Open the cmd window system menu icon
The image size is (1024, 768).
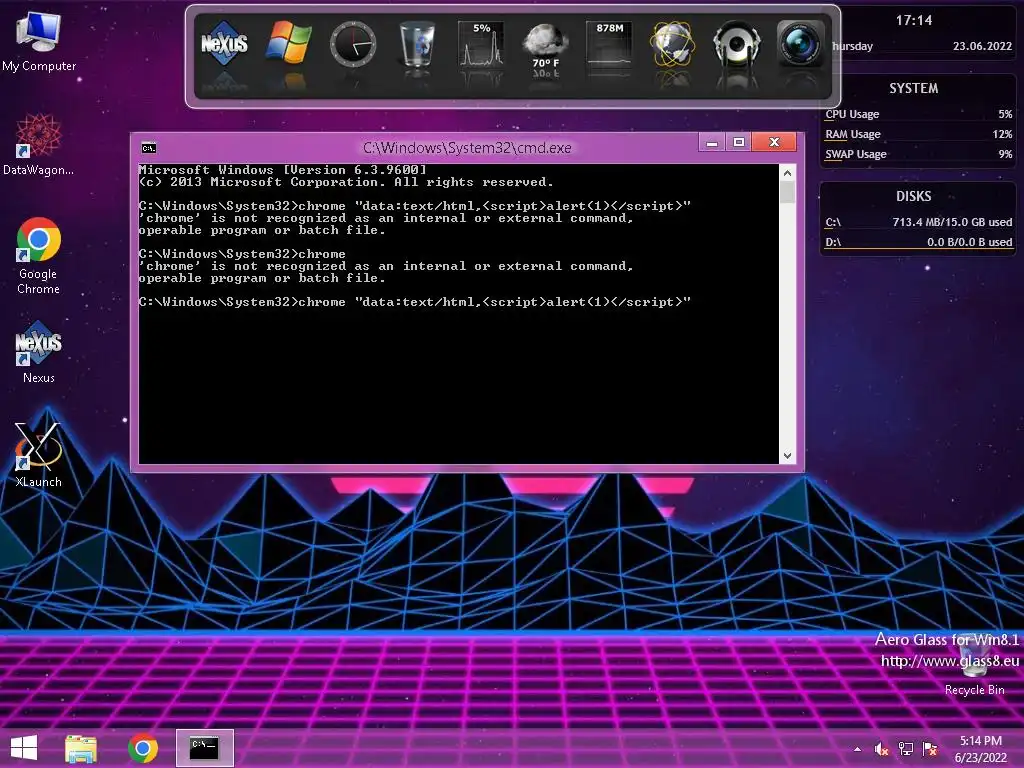(149, 148)
